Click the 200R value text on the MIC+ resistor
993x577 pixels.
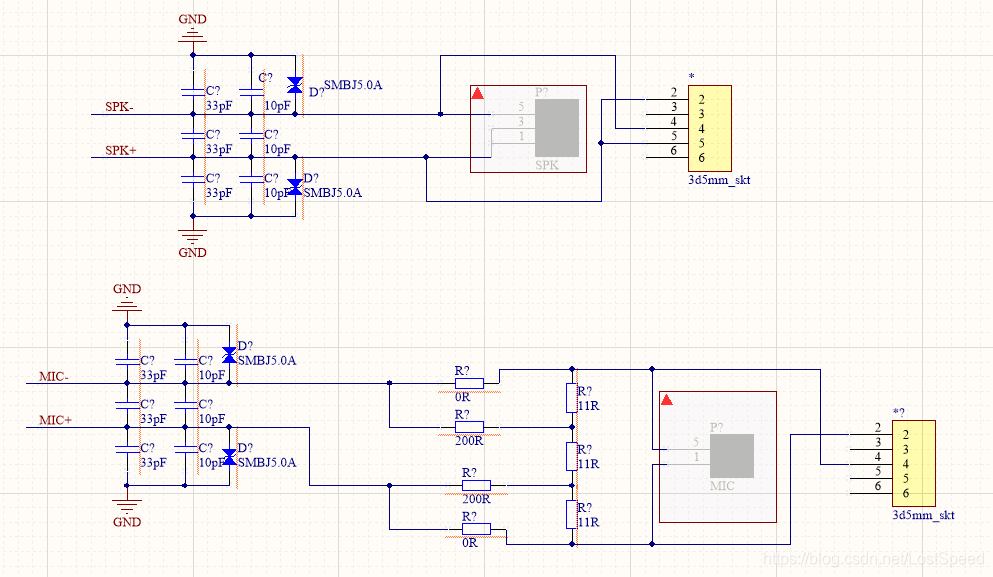click(x=476, y=499)
